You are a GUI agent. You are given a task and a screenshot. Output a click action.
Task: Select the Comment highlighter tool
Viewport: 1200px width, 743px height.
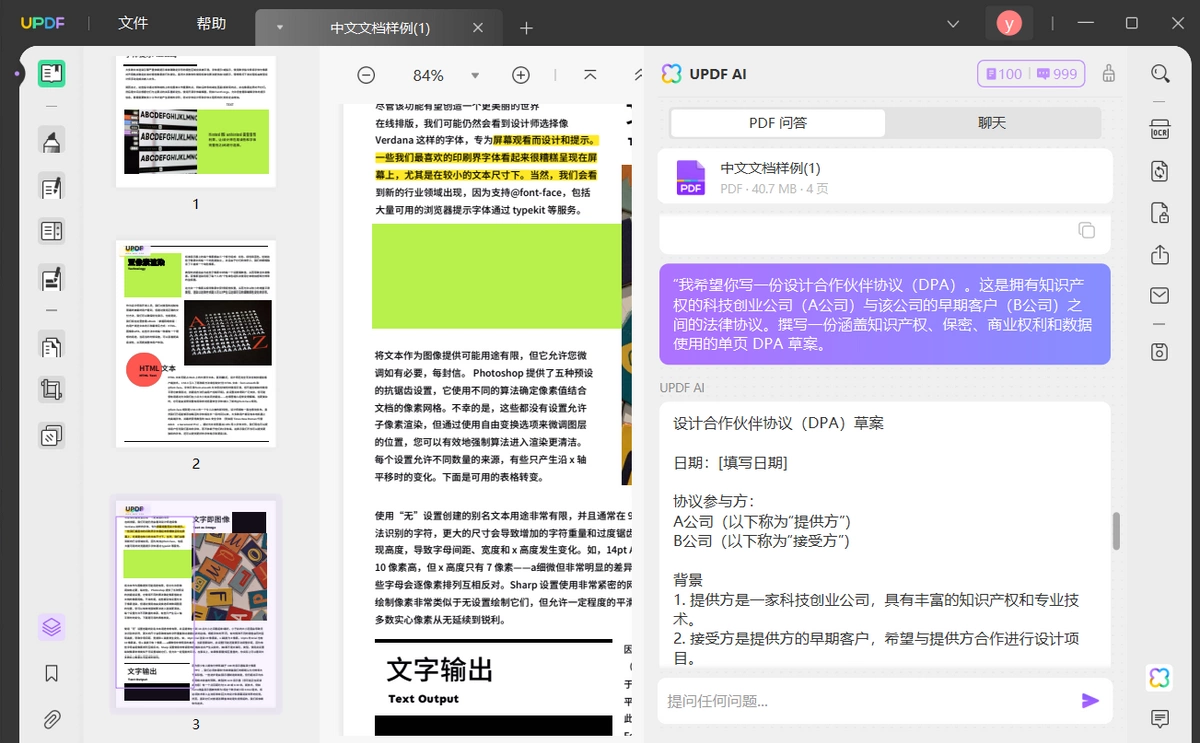click(x=52, y=141)
